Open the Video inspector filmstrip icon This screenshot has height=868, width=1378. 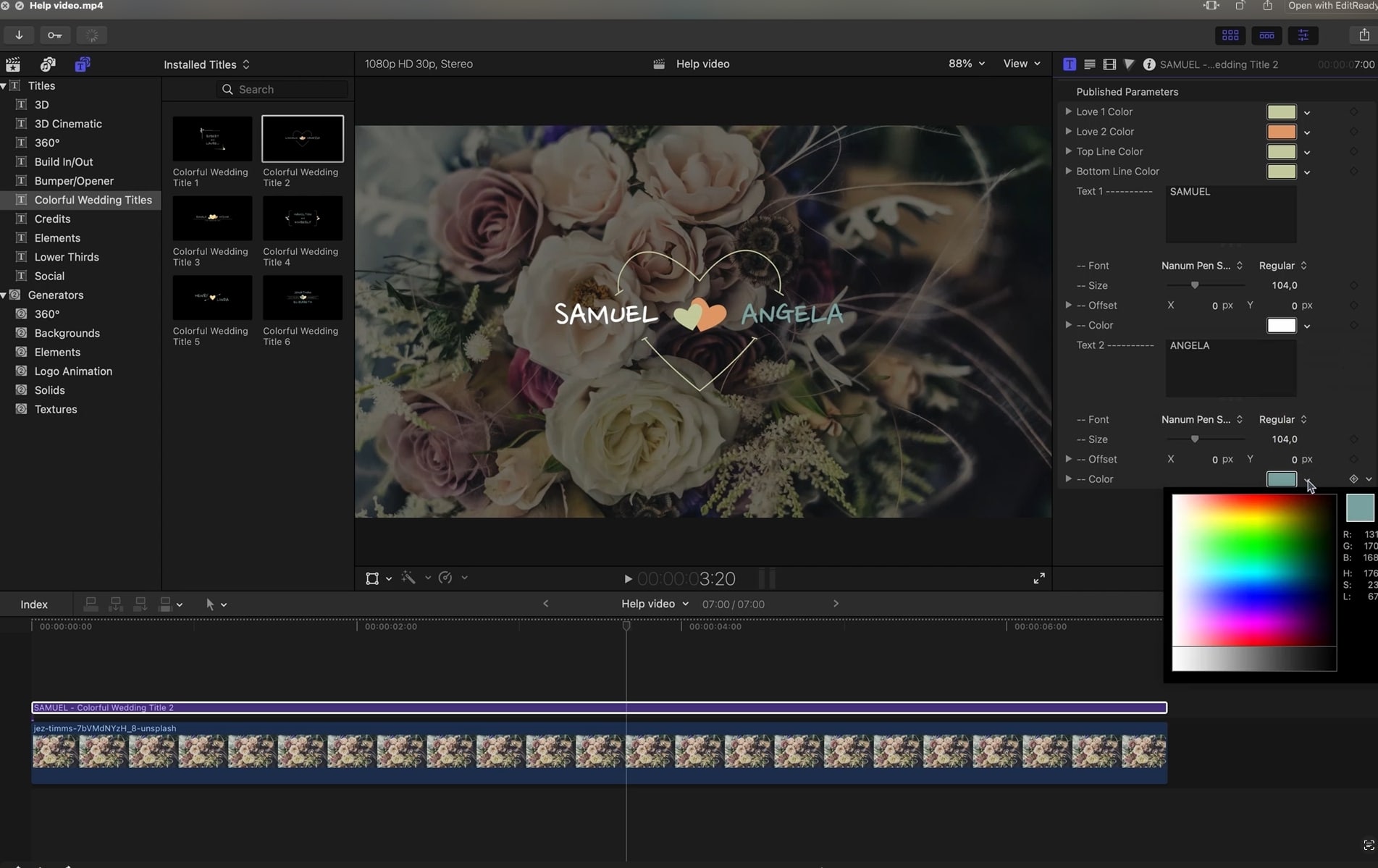tap(1109, 64)
